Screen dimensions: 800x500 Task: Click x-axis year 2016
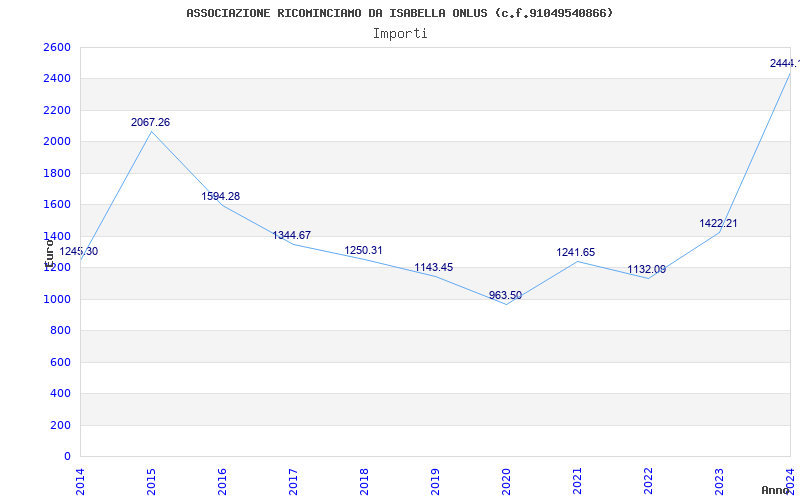[222, 482]
